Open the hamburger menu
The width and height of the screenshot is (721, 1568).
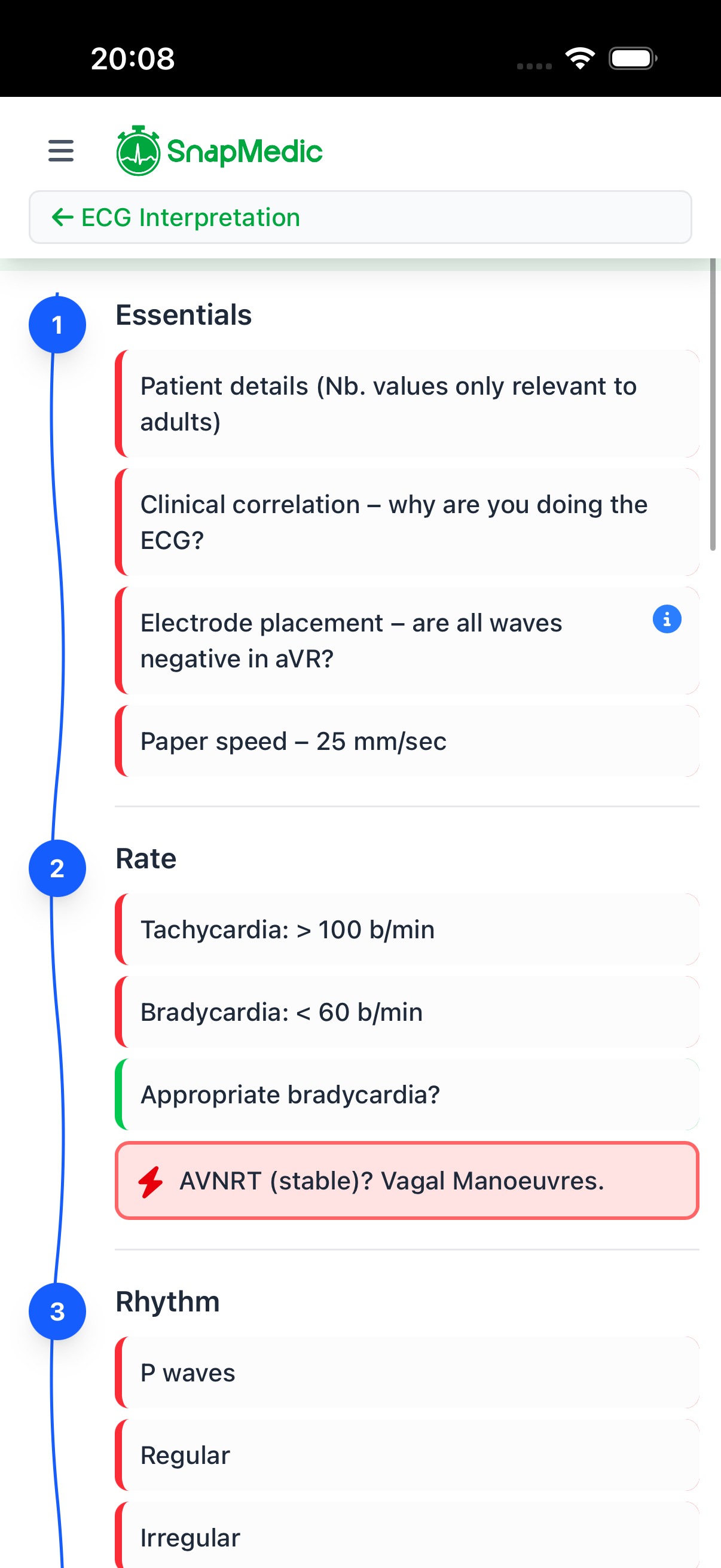click(61, 150)
